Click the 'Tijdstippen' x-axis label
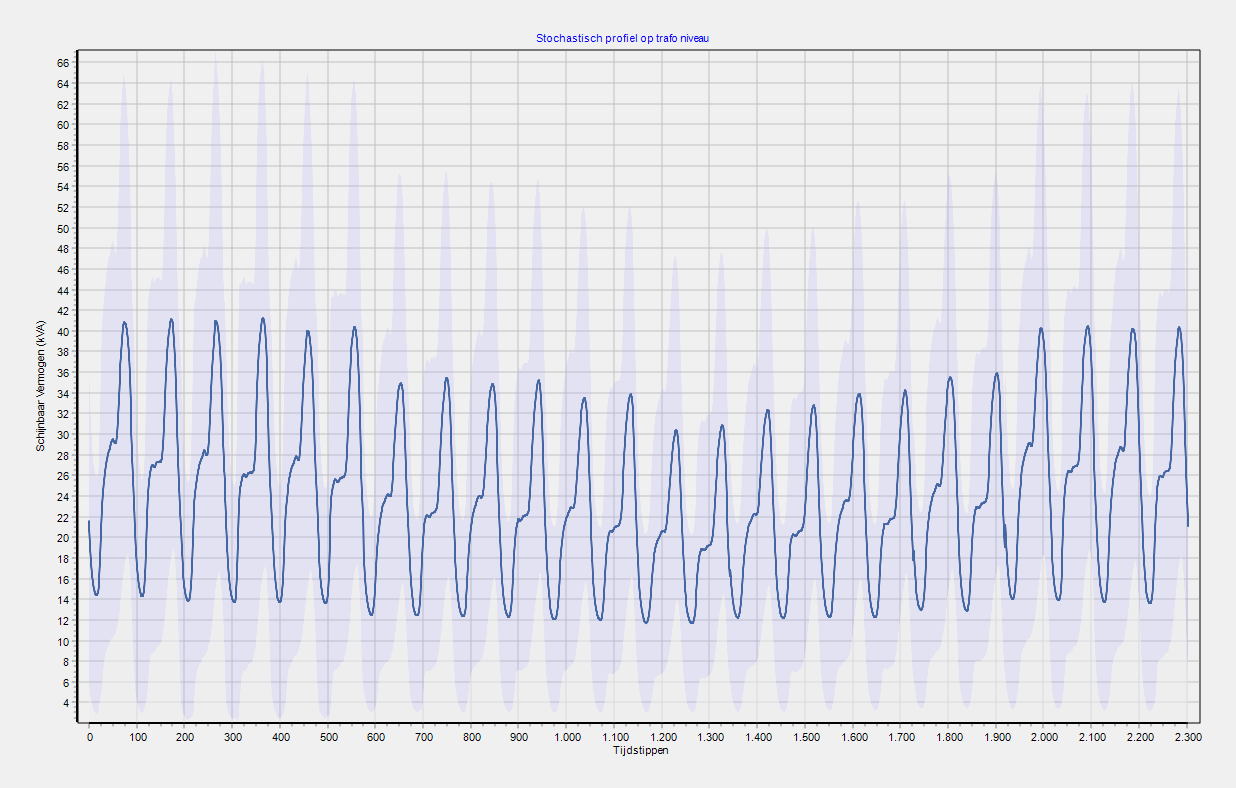The height and width of the screenshot is (788, 1236). (640, 751)
